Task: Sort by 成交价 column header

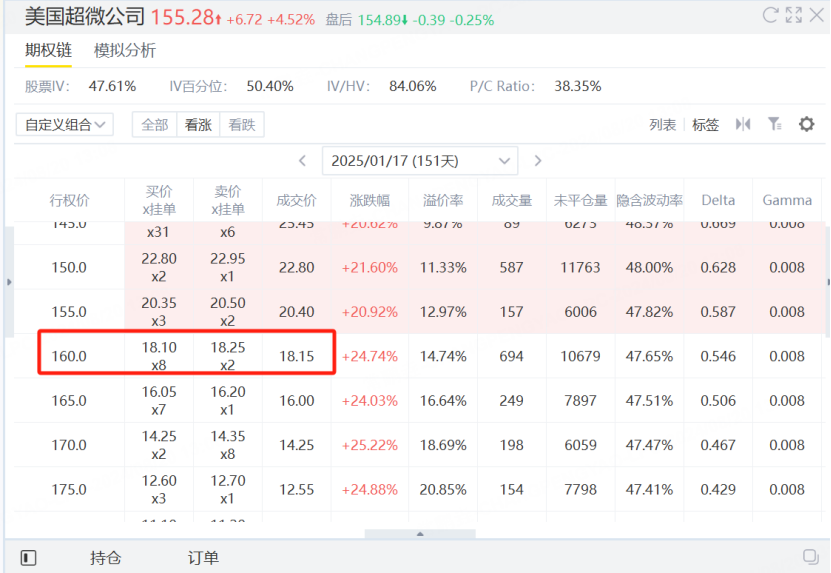Action: coord(297,200)
